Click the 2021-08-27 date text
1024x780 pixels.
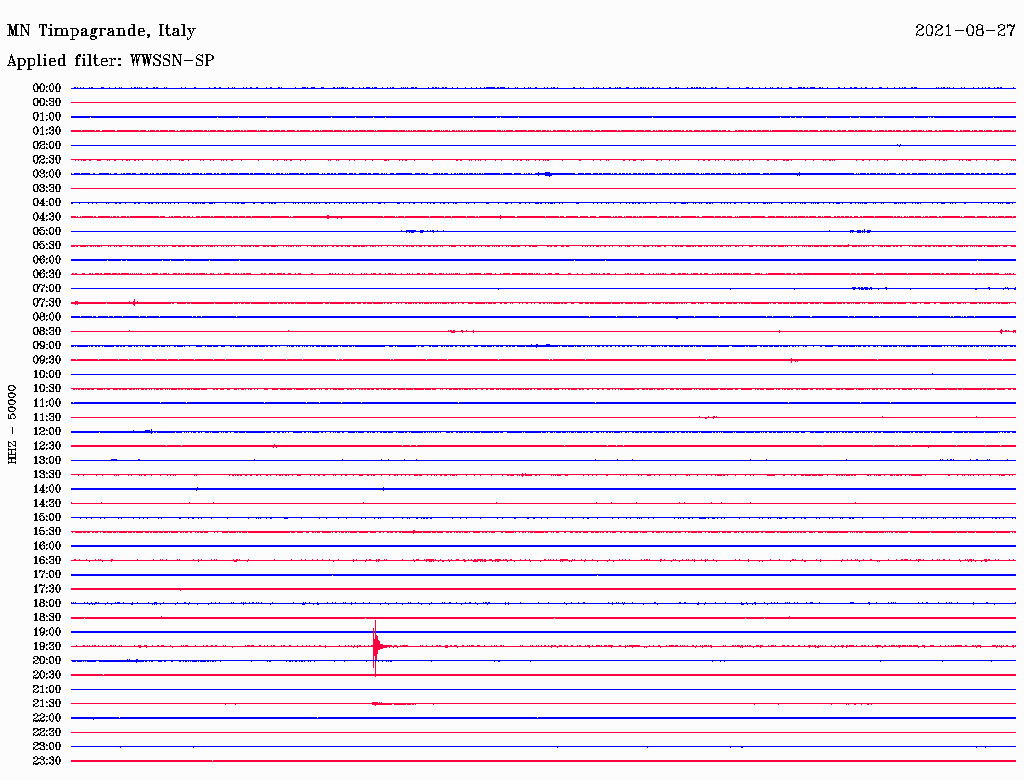point(965,31)
